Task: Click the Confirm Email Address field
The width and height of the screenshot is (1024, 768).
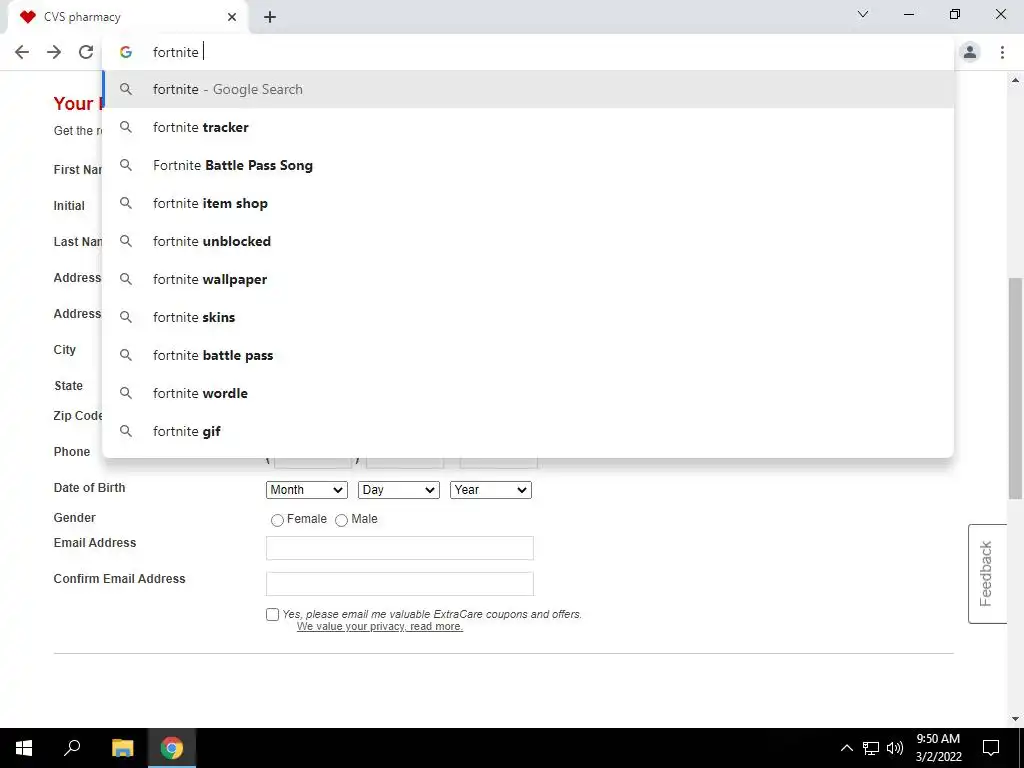Action: 400,584
